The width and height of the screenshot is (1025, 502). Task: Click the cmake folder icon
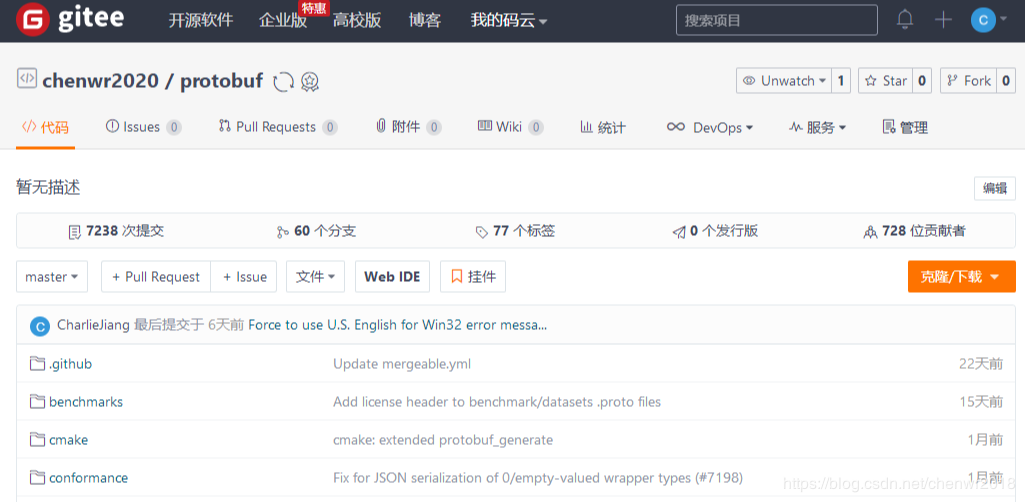pyautogui.click(x=37, y=439)
